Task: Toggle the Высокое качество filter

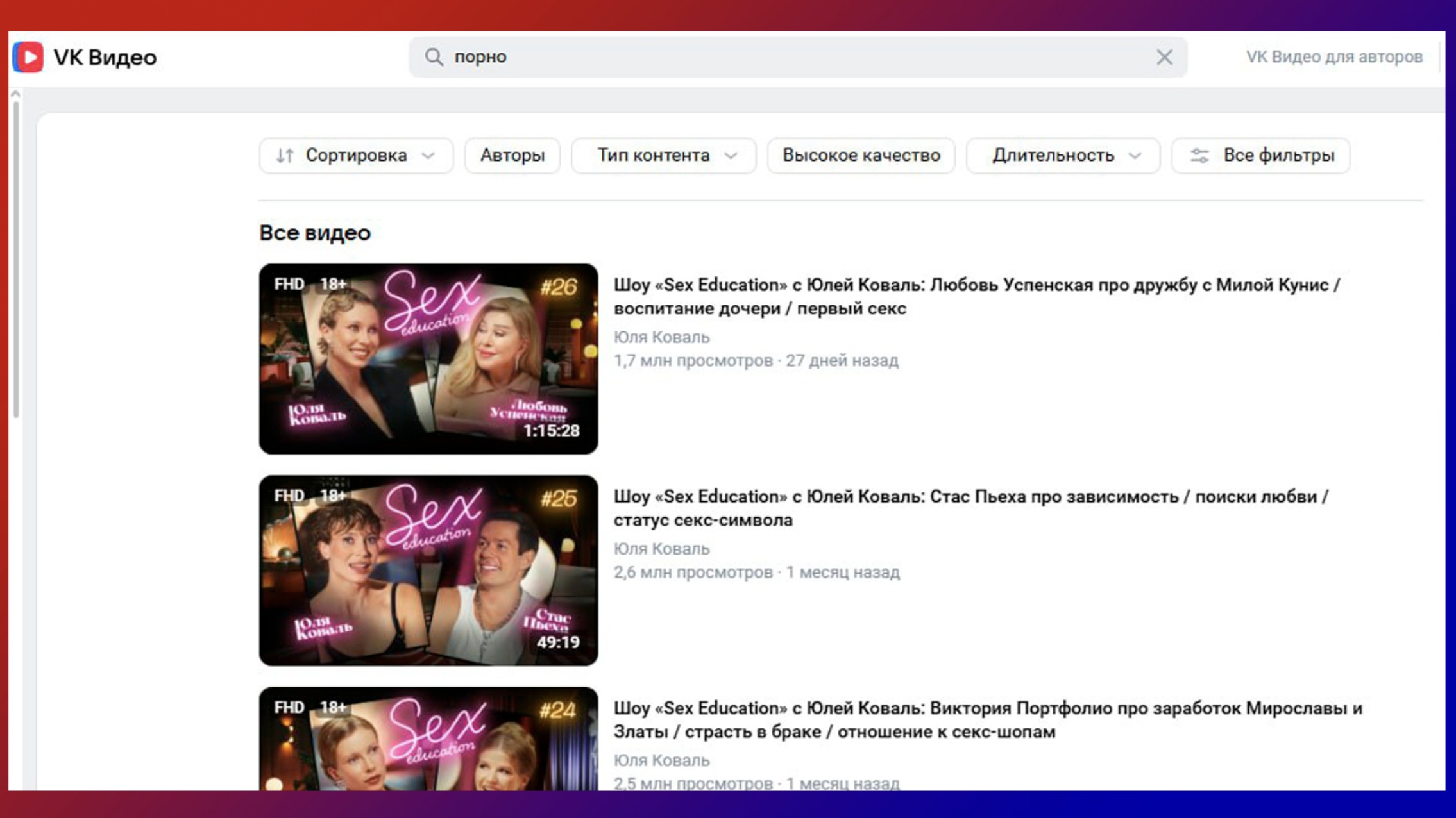Action: 861,156
